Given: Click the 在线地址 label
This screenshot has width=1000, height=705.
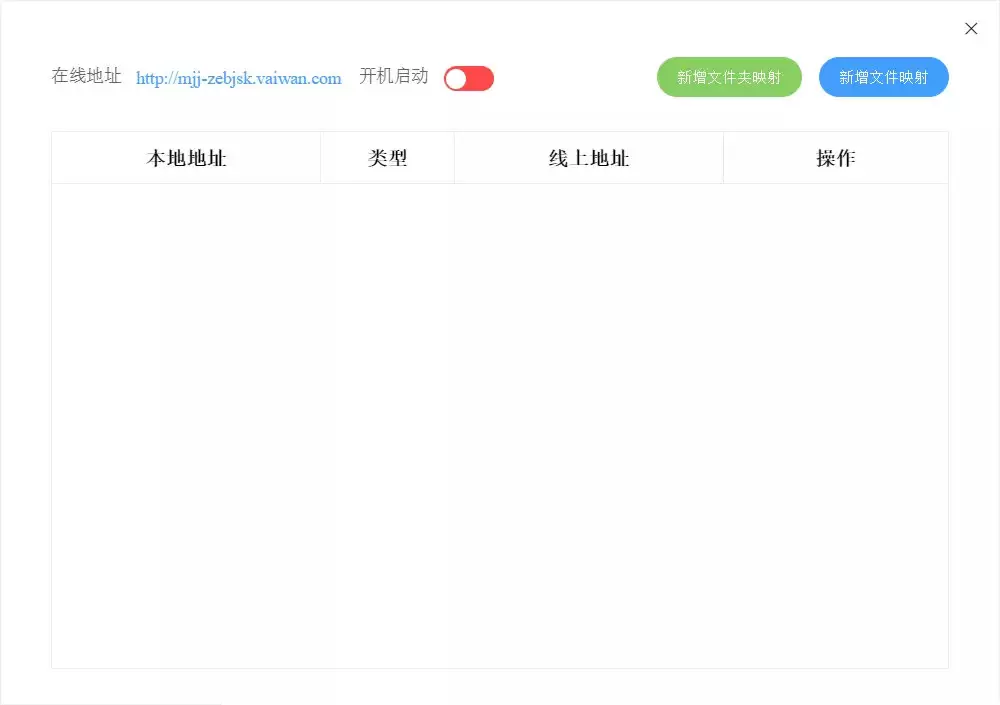Looking at the screenshot, I should coord(86,76).
